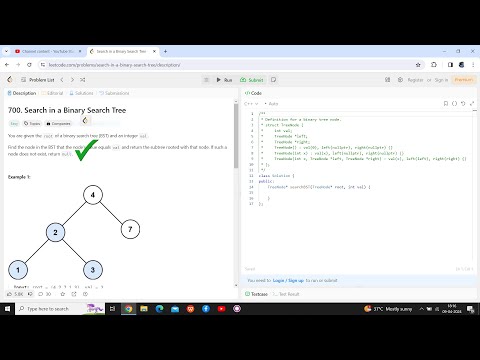Switch to the Description tab
Image resolution: width=480 pixels, height=360 pixels.
coord(22,93)
